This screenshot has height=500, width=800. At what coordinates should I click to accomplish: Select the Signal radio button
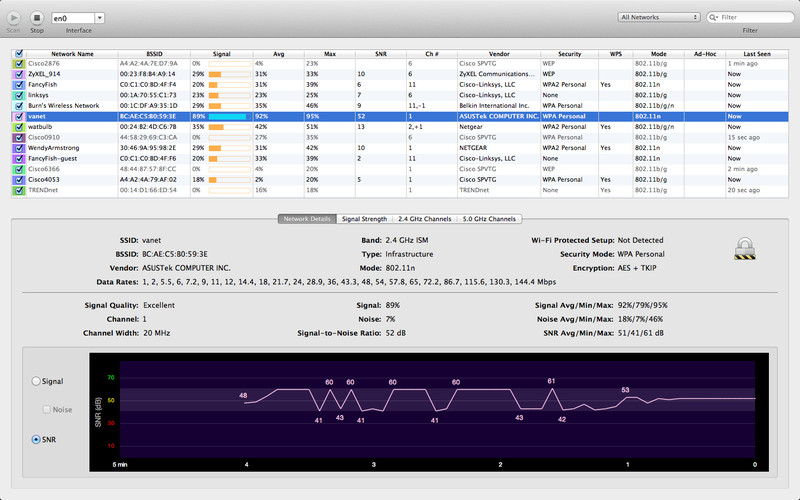coord(36,381)
